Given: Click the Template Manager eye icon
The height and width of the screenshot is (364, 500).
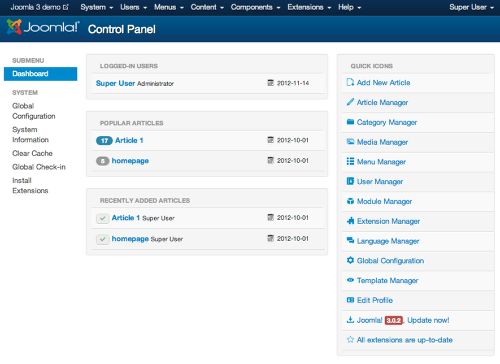Looking at the screenshot, I should [350, 280].
